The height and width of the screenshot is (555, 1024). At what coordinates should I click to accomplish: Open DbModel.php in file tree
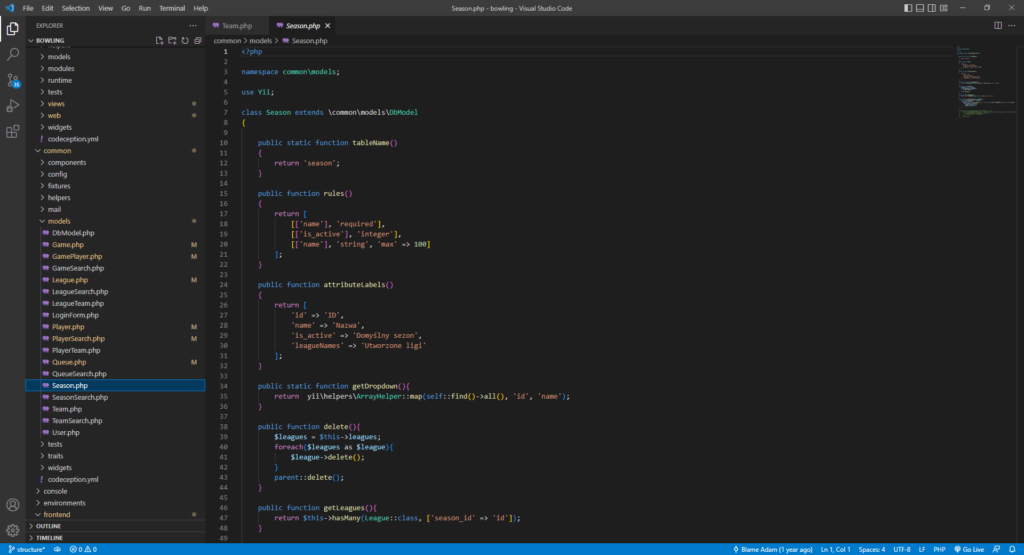coord(115,233)
